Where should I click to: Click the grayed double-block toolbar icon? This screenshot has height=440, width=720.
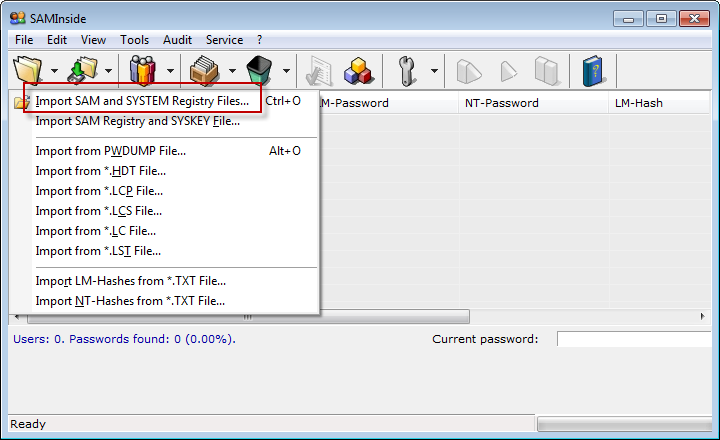coord(547,71)
